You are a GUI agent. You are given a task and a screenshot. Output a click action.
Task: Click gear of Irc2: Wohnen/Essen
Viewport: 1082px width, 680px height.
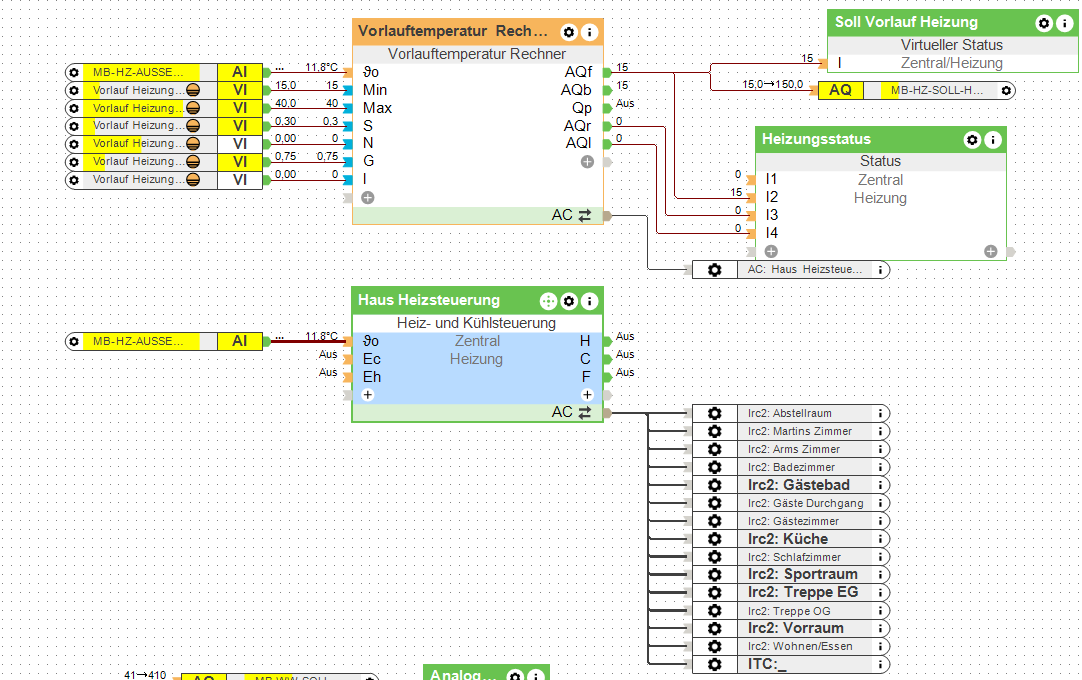pos(715,646)
